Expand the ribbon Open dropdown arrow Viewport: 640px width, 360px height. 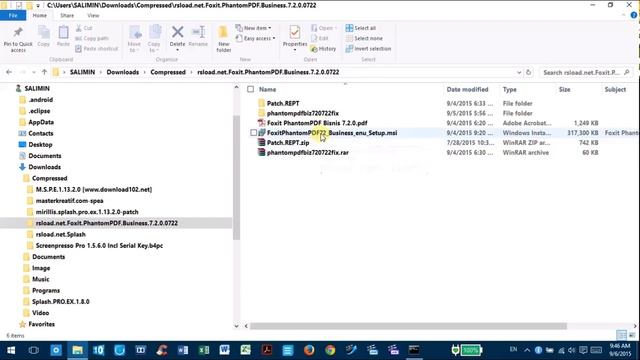click(x=336, y=28)
